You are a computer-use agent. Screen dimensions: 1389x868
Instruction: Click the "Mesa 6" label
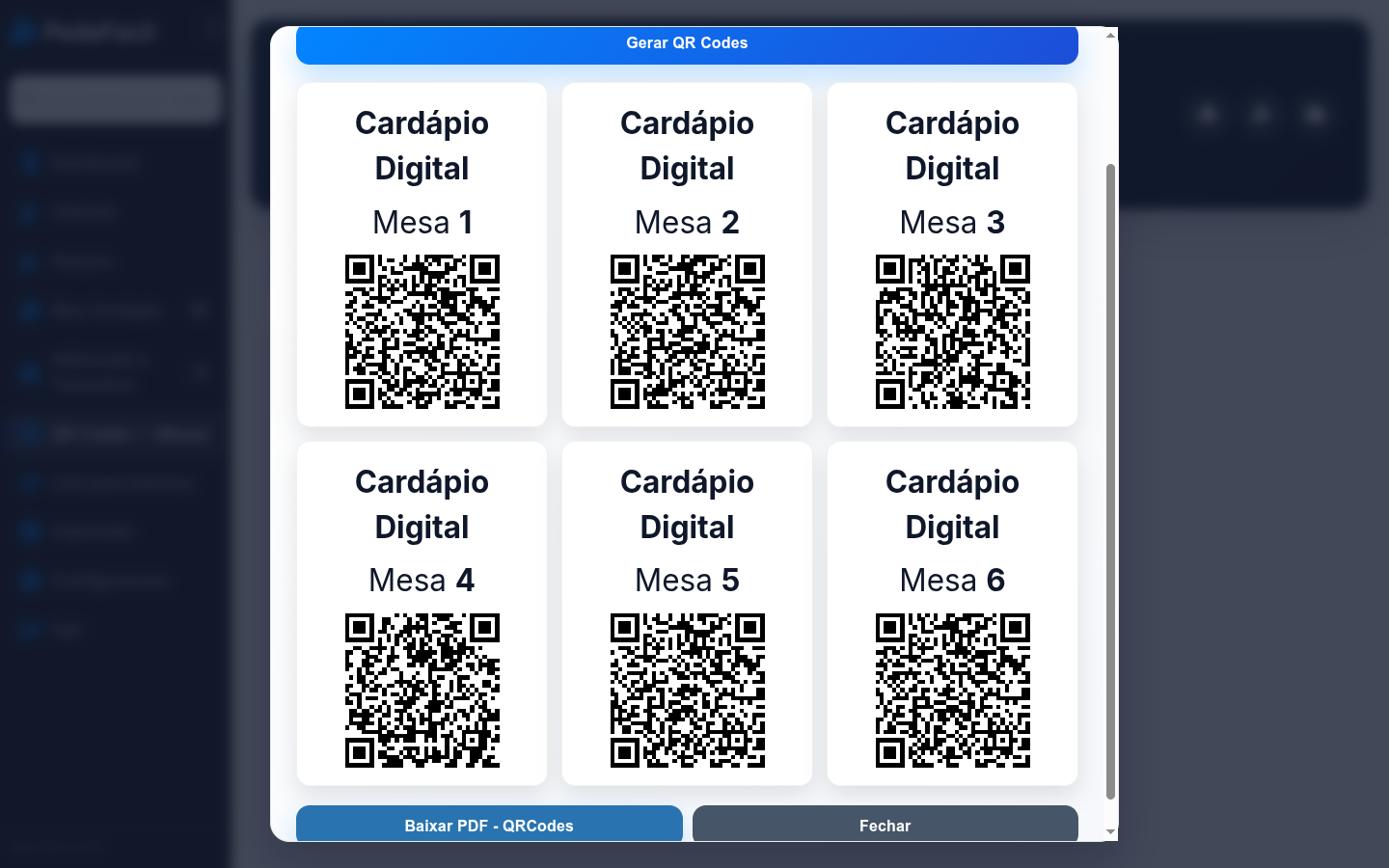[x=952, y=580]
